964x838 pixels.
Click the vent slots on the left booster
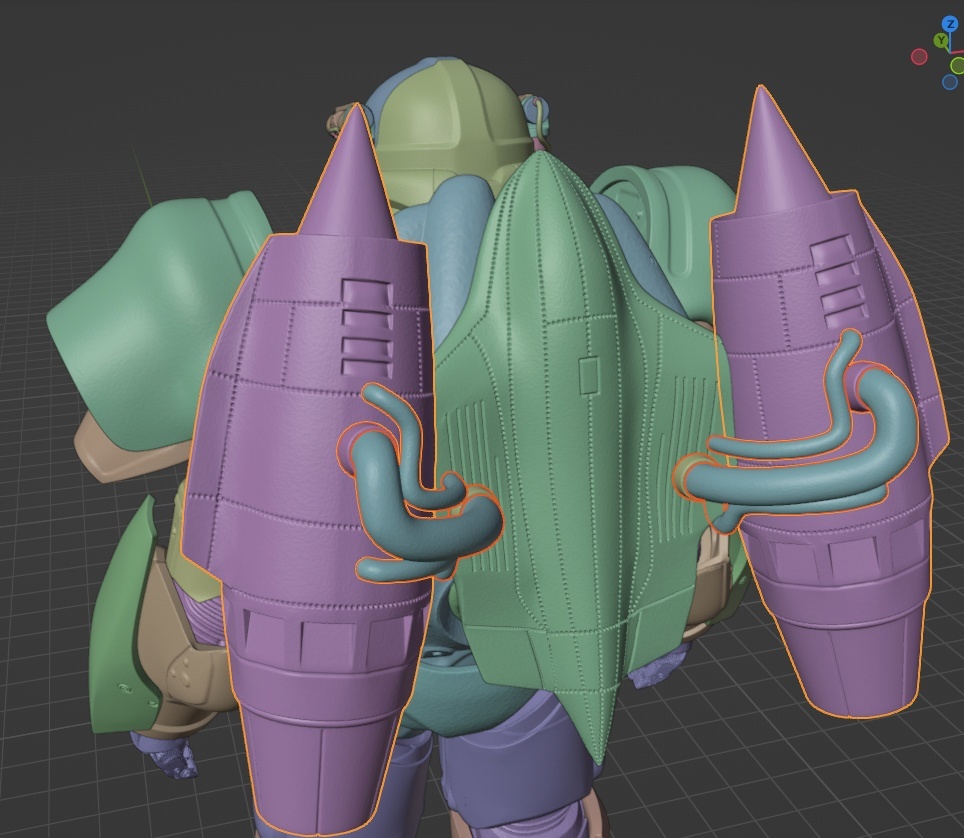(x=368, y=320)
